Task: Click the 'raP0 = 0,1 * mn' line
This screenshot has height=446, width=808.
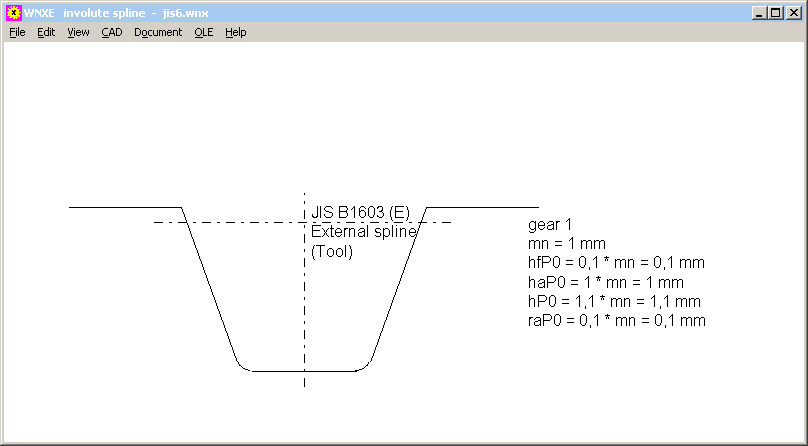Action: 616,320
